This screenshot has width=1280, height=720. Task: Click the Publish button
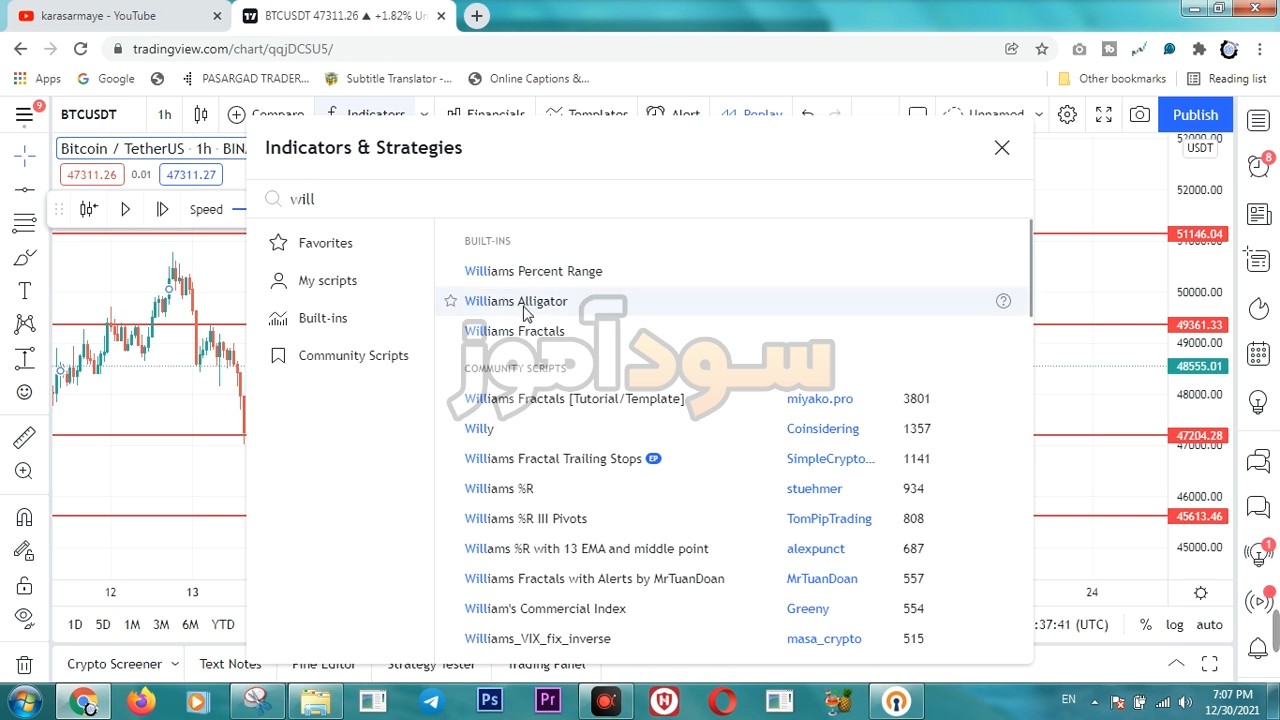pyautogui.click(x=1195, y=115)
